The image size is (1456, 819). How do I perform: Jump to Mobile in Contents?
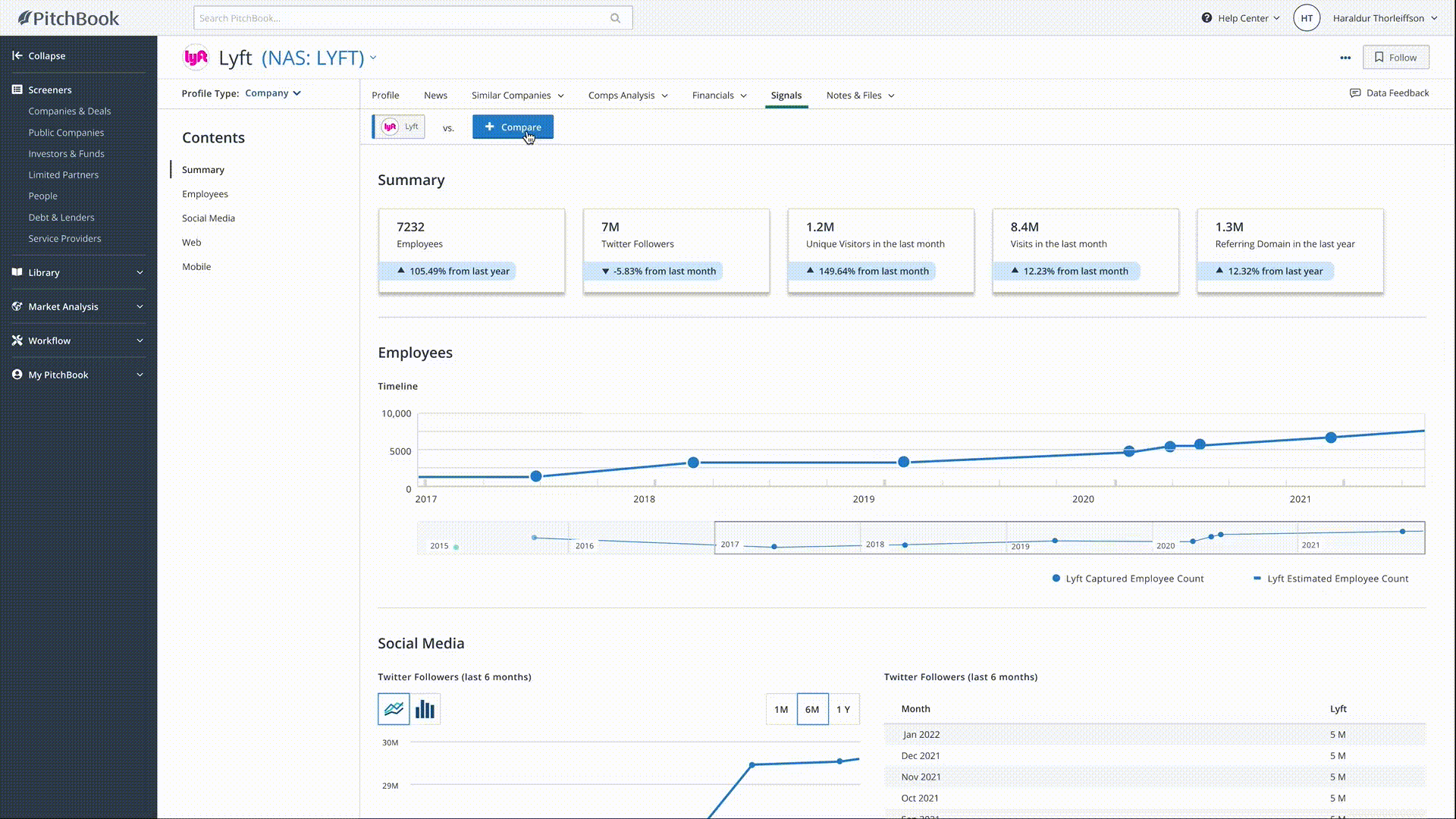point(196,267)
